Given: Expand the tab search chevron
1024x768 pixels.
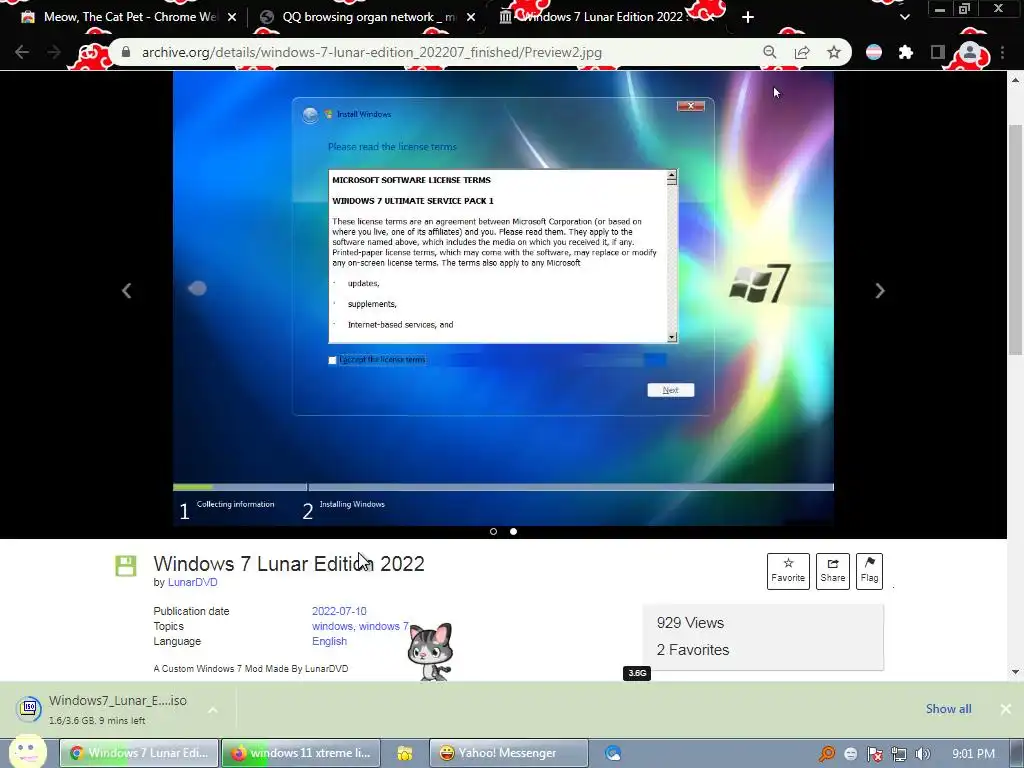Looking at the screenshot, I should [904, 17].
